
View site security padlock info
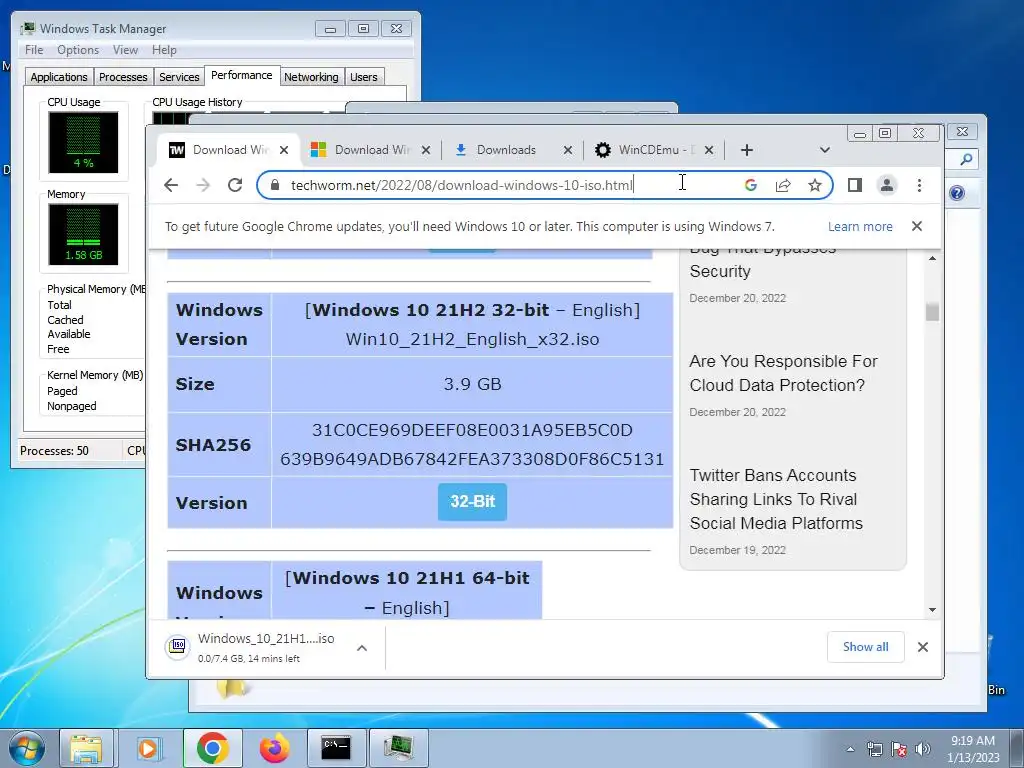(276, 185)
